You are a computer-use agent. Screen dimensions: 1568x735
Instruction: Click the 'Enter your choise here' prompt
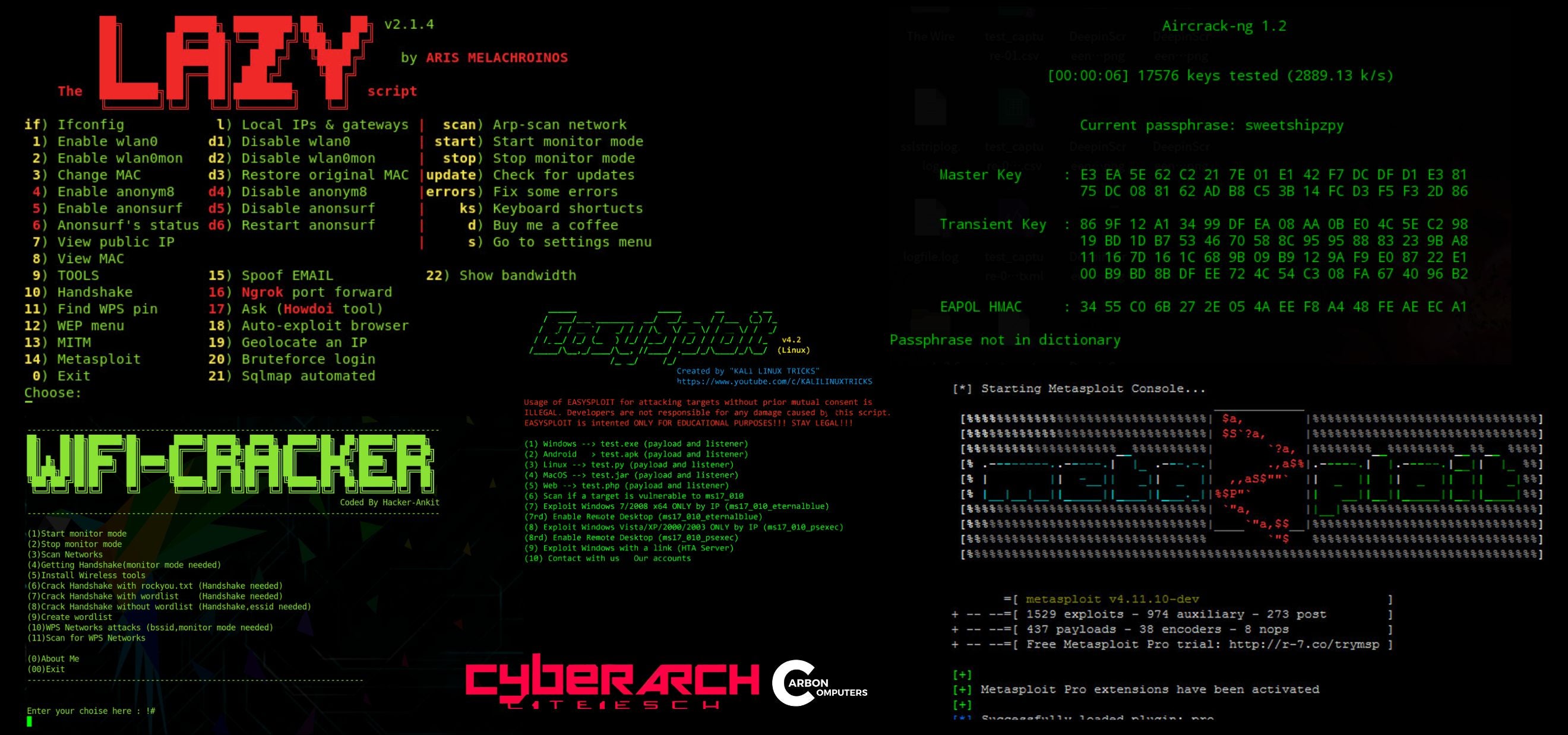(90, 711)
